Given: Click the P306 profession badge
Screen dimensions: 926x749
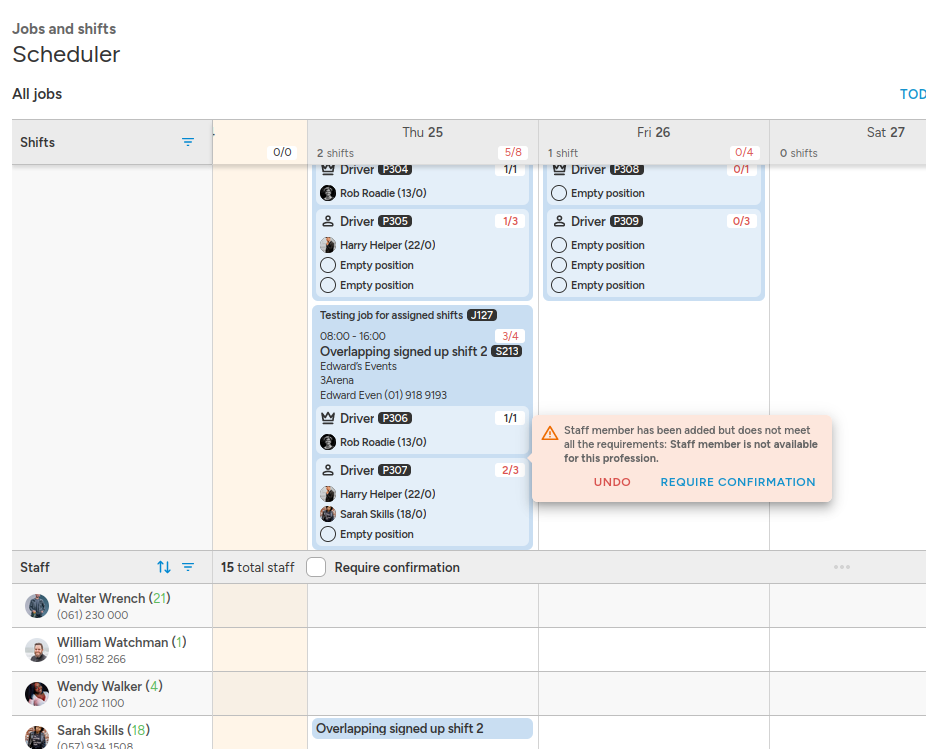Looking at the screenshot, I should (394, 418).
